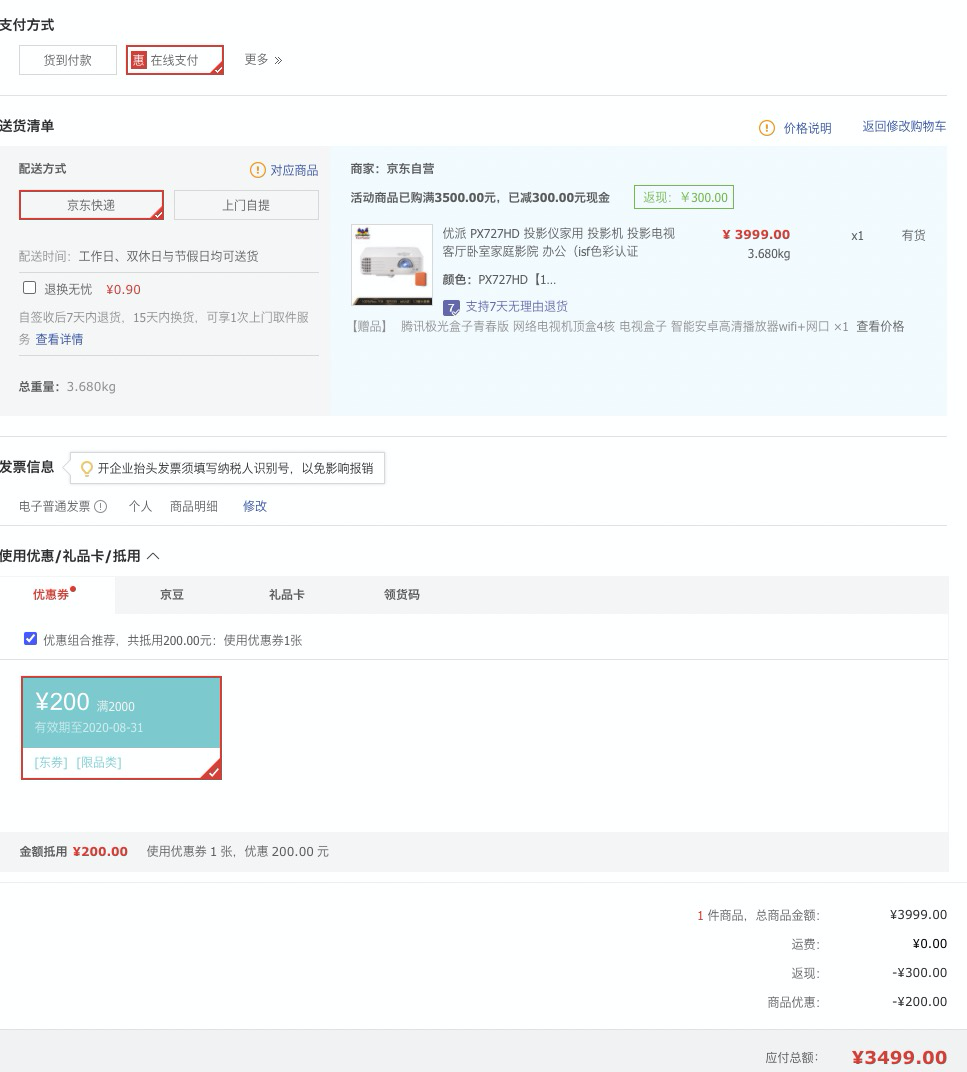Viewport: 967px width, 1072px height.
Task: Click the 价格说明 exclamation icon
Action: [767, 128]
